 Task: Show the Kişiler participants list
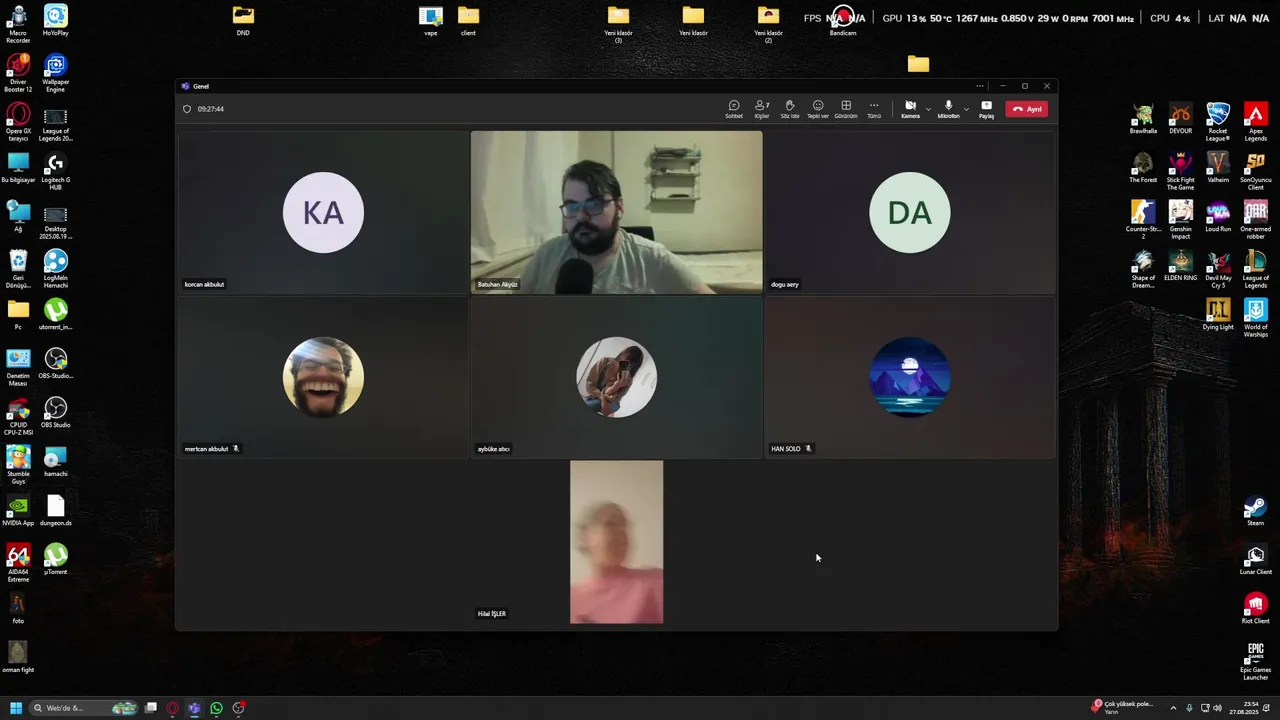click(x=762, y=109)
